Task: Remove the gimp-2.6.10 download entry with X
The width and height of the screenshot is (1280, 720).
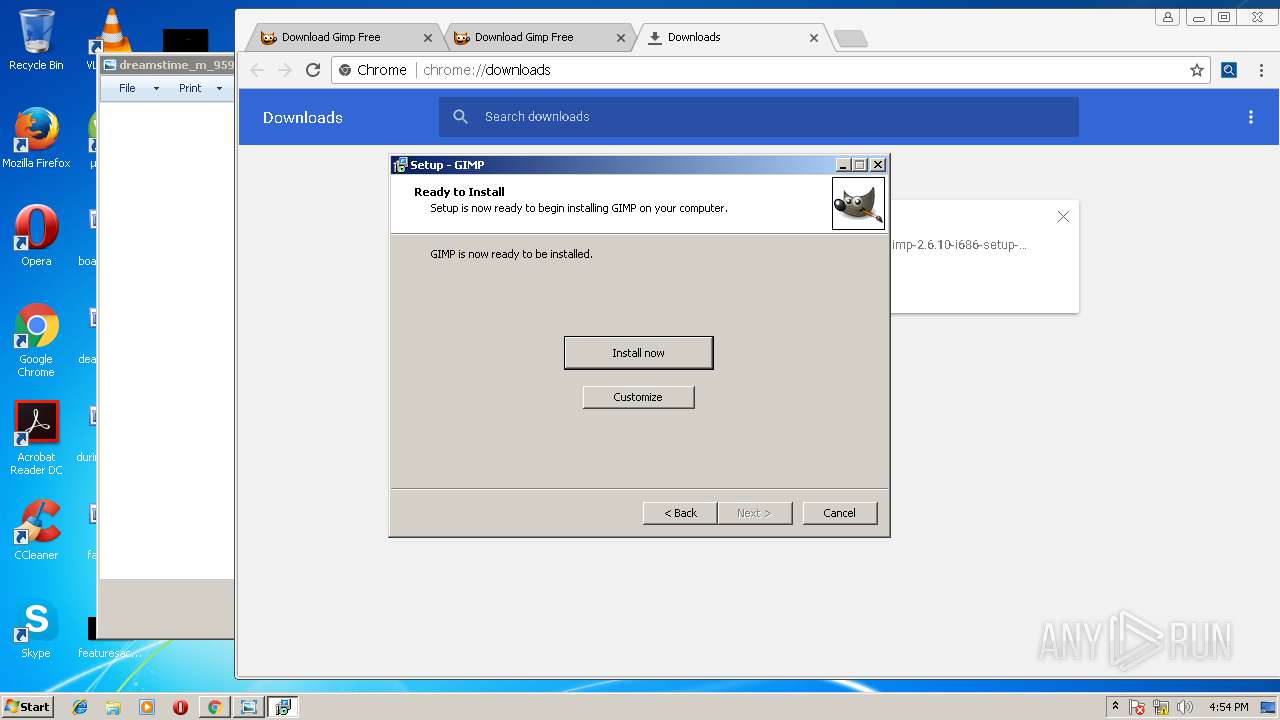Action: pos(1063,217)
